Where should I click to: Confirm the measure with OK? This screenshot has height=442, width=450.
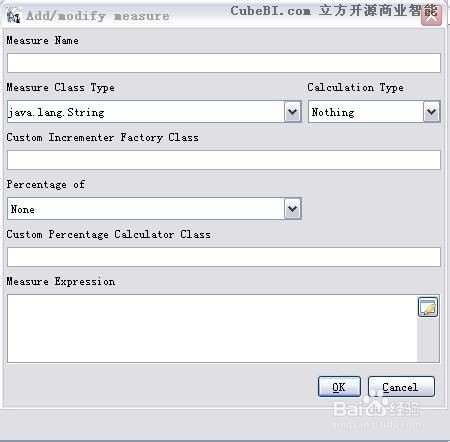click(x=339, y=387)
